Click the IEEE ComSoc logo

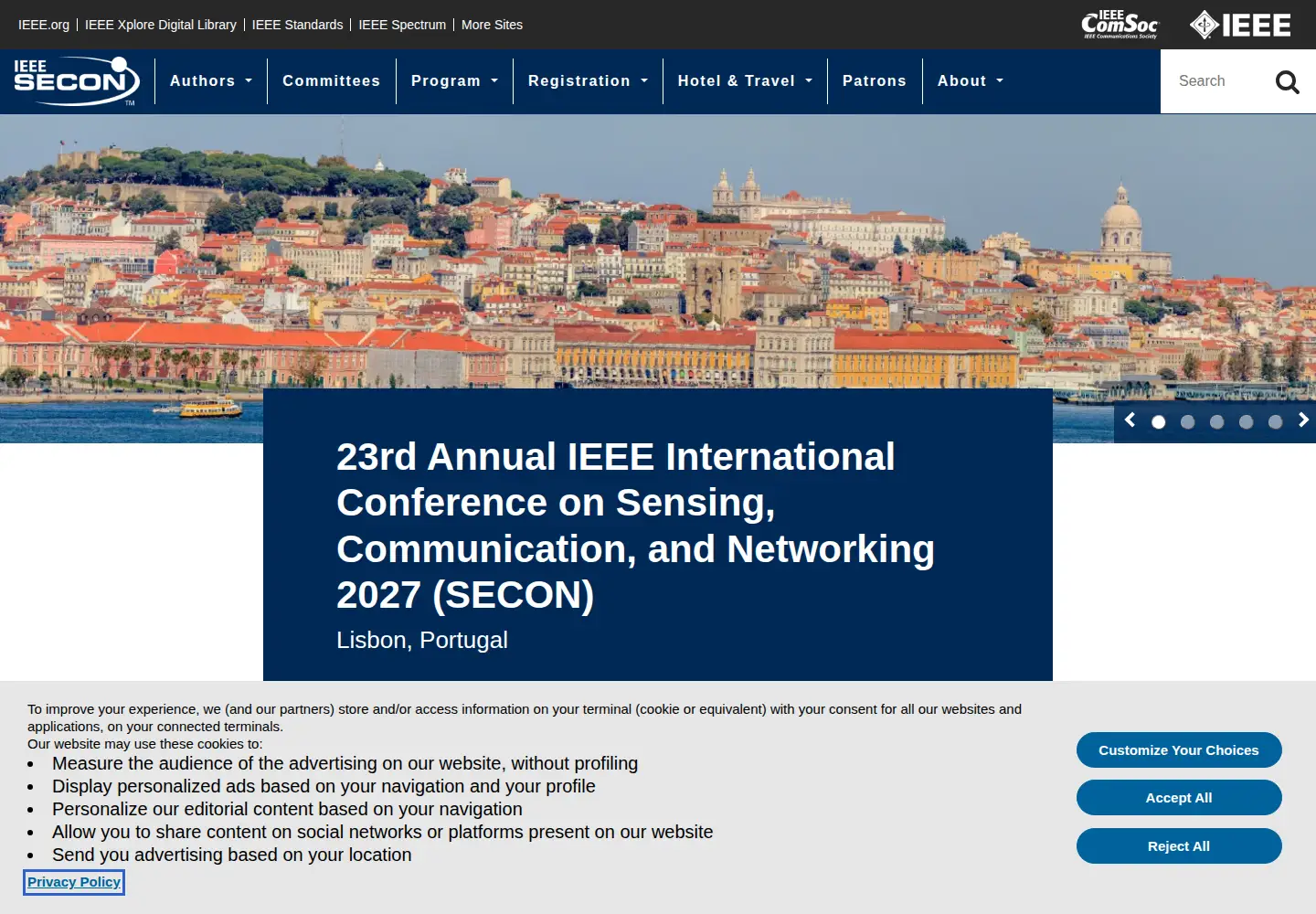coord(1120,25)
